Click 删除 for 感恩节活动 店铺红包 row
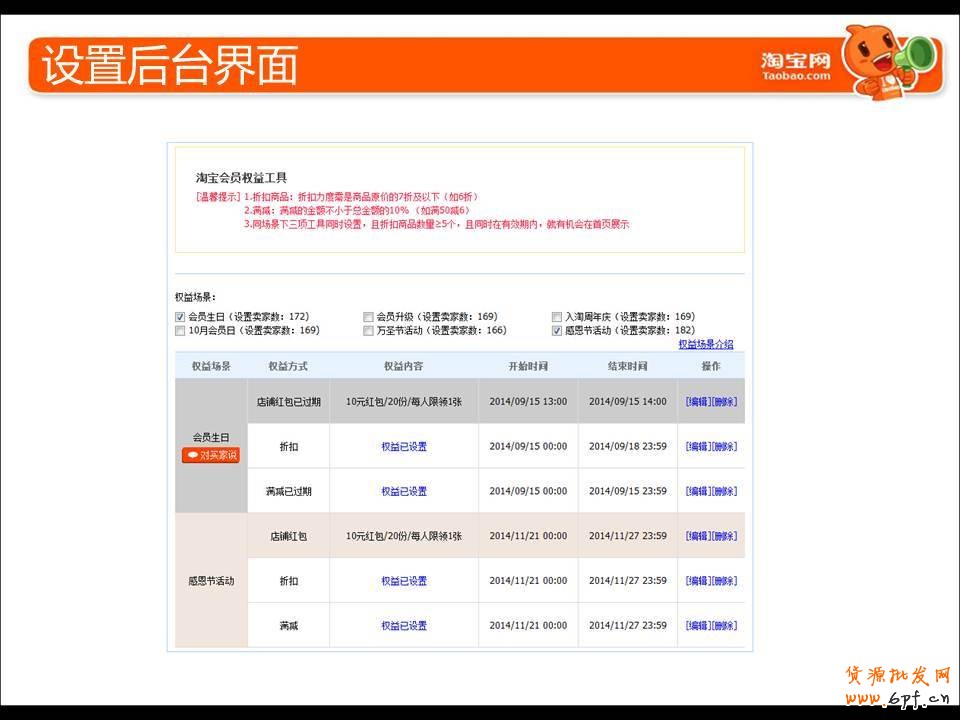This screenshot has height=720, width=960. [x=724, y=536]
